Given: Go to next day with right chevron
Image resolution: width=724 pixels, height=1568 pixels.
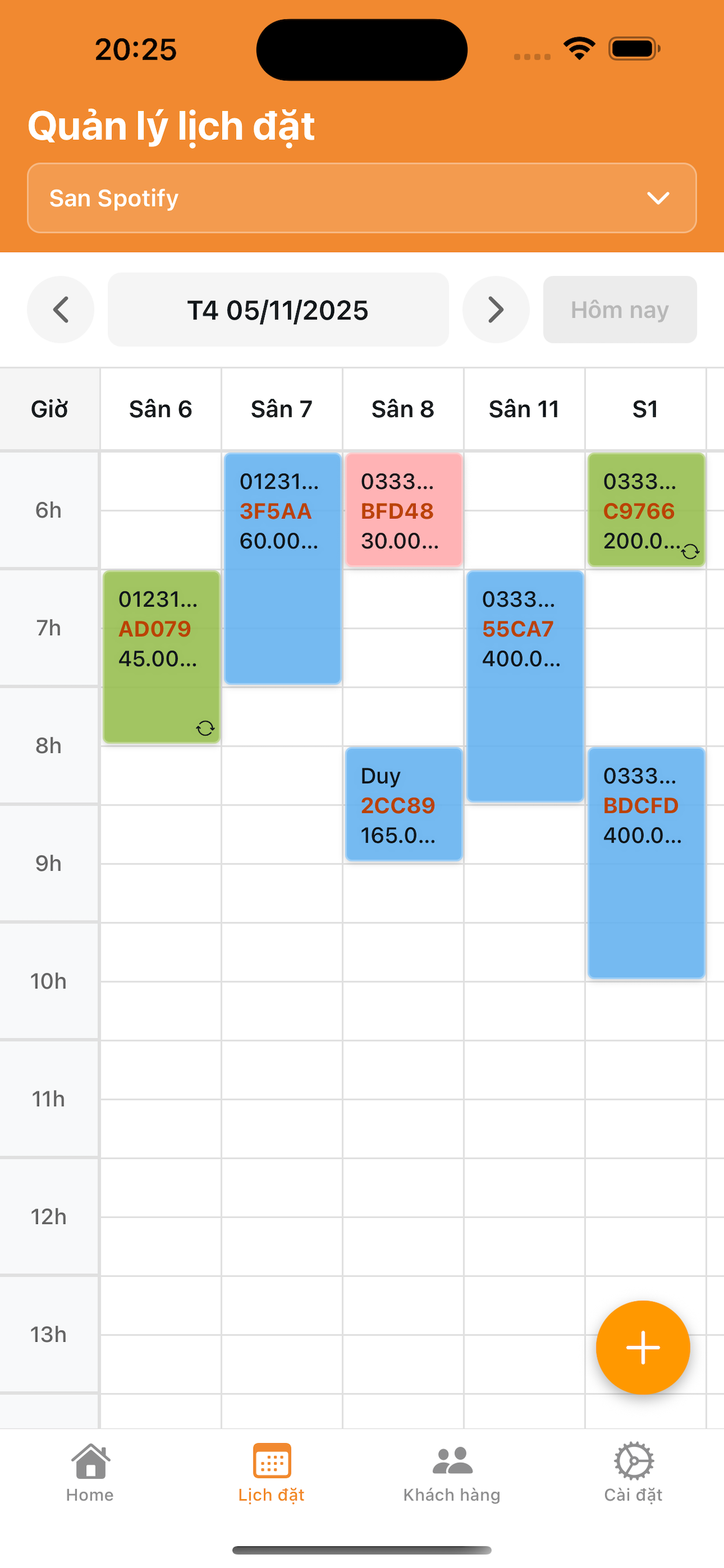Looking at the screenshot, I should pos(495,310).
